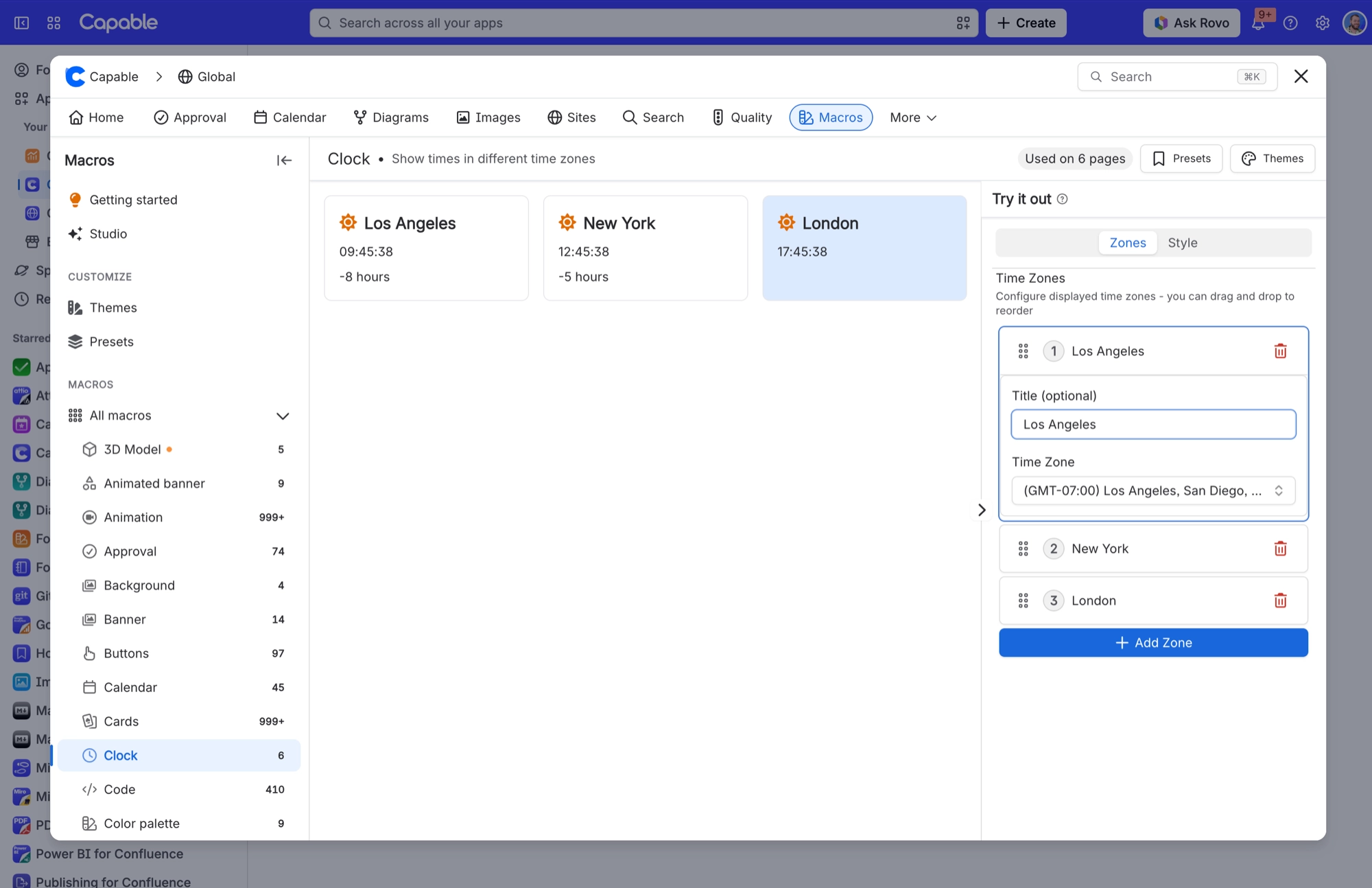Open the Presets button in header
1372x888 pixels.
point(1181,159)
